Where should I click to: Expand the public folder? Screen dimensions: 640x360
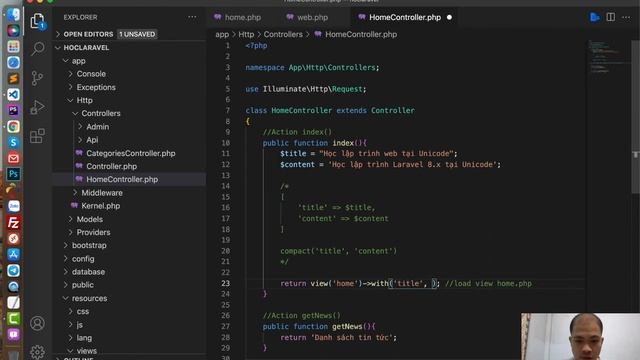coord(82,285)
